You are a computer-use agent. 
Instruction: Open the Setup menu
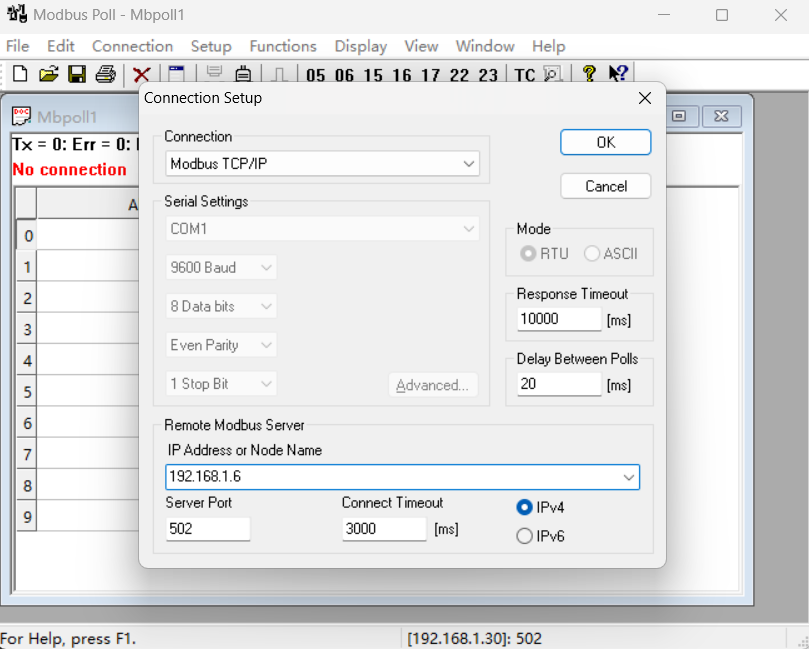[x=211, y=46]
